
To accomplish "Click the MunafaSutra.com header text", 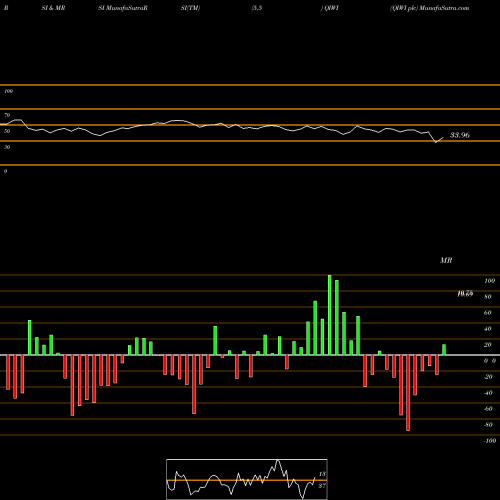I will 444,8.
